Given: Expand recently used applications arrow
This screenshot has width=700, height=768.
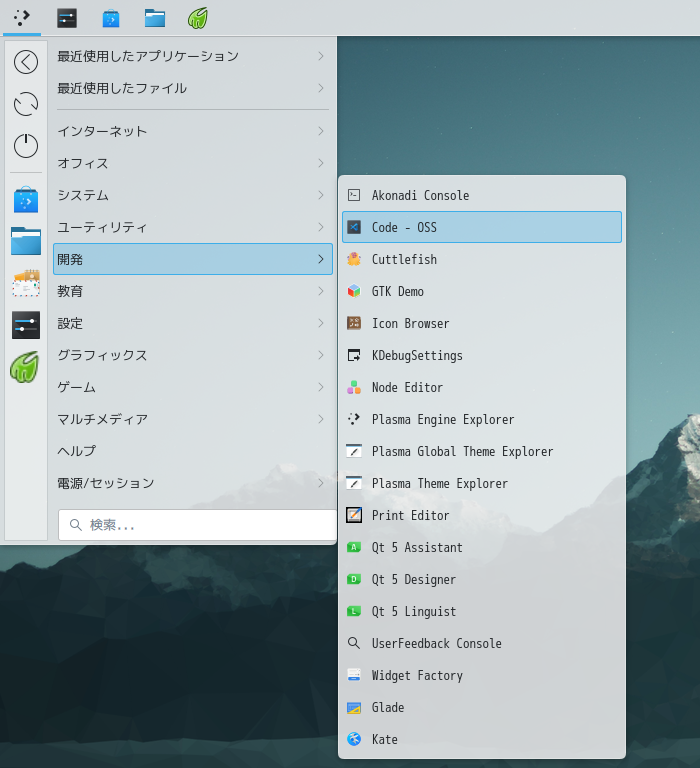Looking at the screenshot, I should click(321, 56).
